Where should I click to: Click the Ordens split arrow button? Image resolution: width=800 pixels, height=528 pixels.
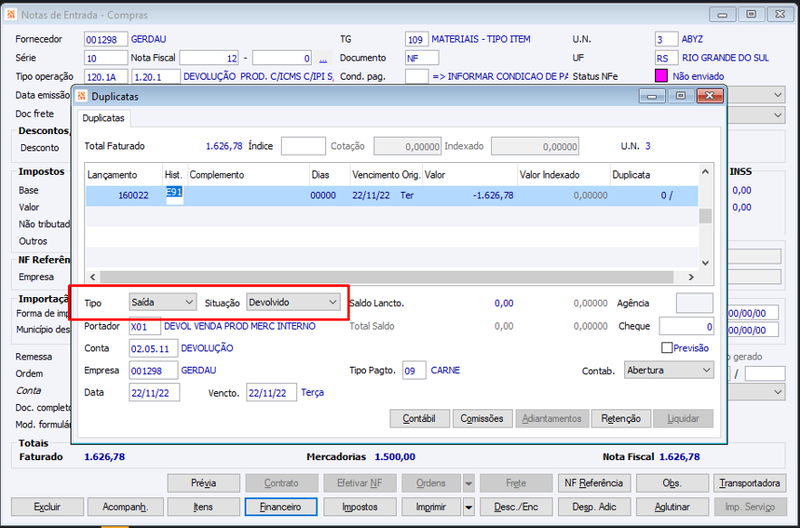[468, 483]
